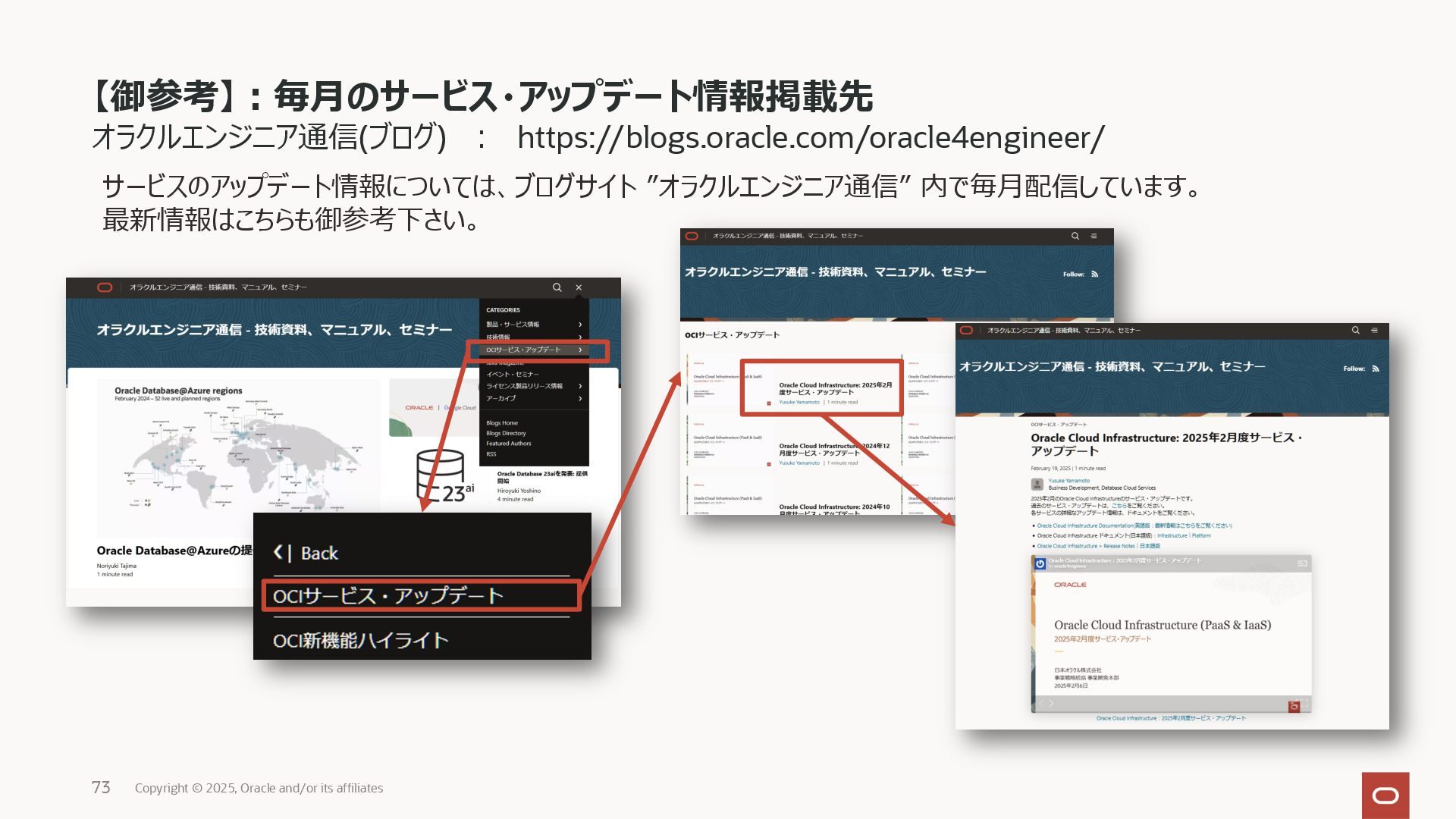Click red Oracle logo at slide bottom-right
This screenshot has width=1456, height=819.
tap(1385, 795)
